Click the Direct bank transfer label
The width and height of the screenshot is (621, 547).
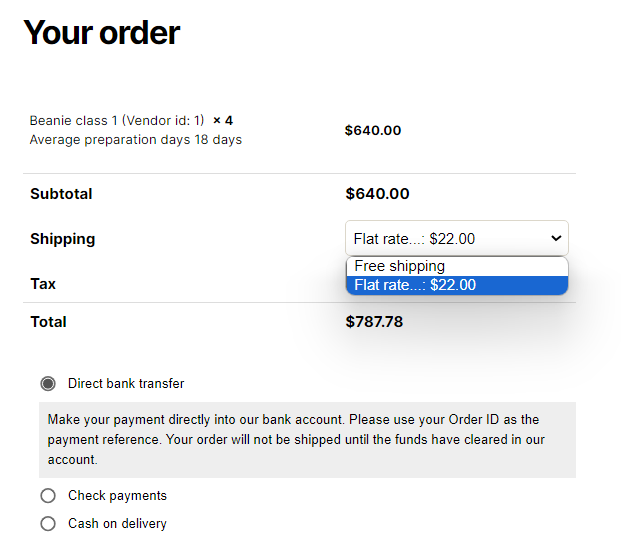126,383
